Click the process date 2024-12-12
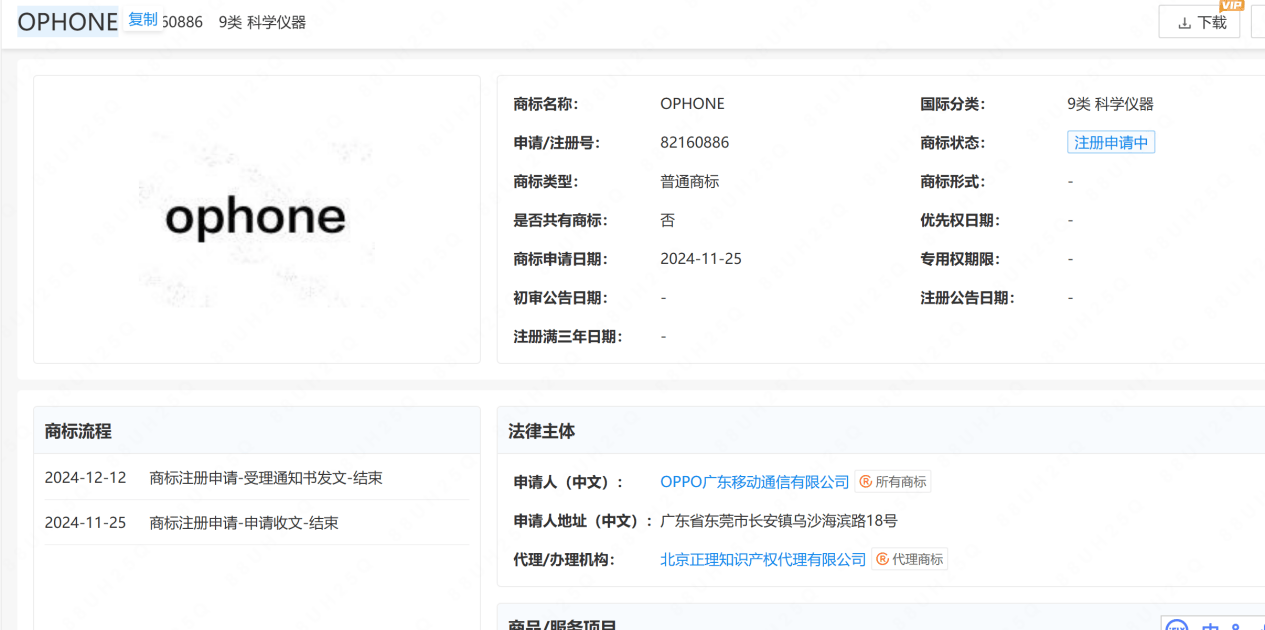This screenshot has height=630, width=1265. click(85, 478)
